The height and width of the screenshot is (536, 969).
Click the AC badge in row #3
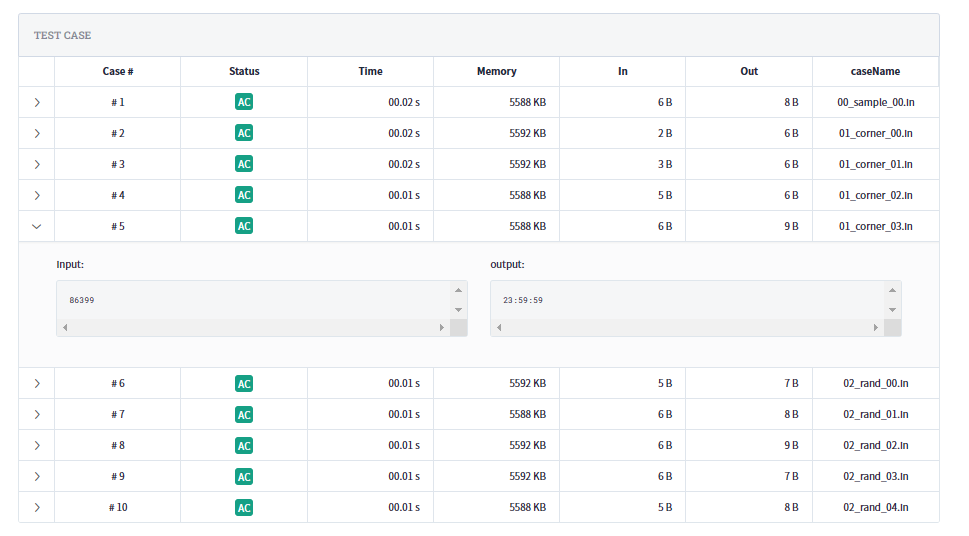[244, 164]
